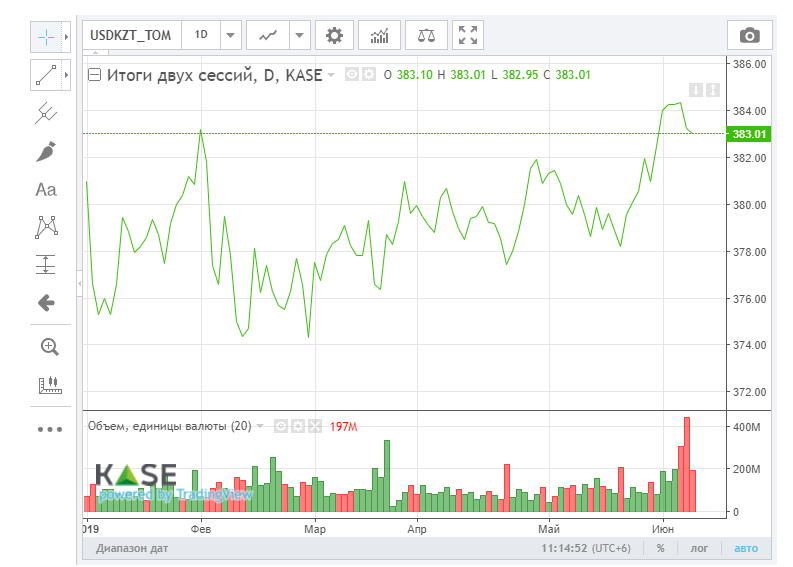Click the USDKZT_TOM symbol input field
The width and height of the screenshot is (793, 567).
pos(131,35)
